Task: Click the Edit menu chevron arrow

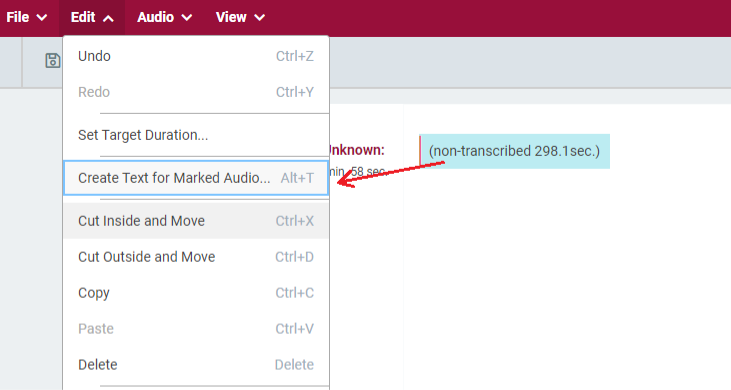Action: click(x=108, y=18)
